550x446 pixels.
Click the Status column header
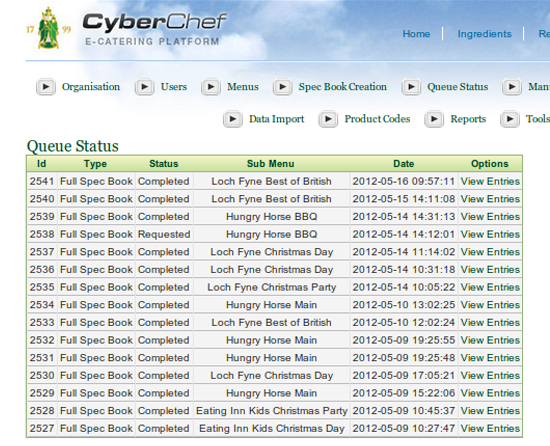pos(164,164)
